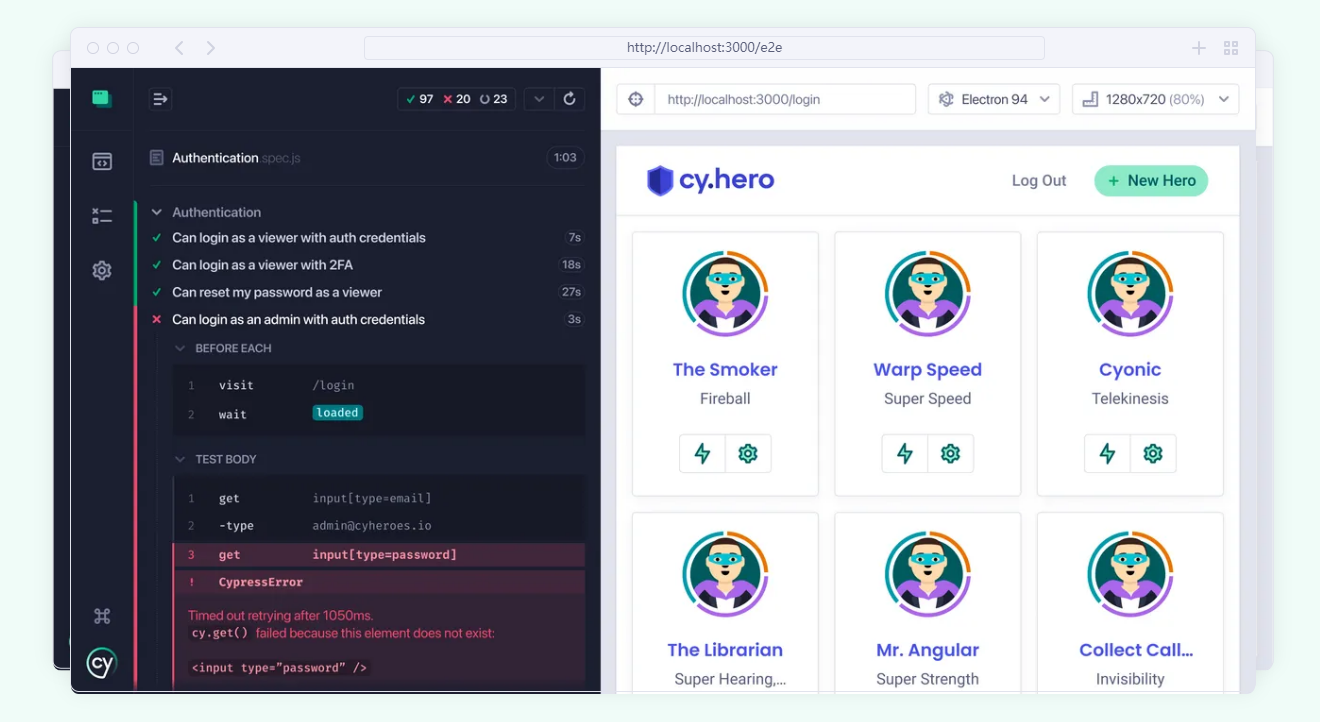Collapse the TEST BODY section
Screen dimensions: 1320x722
[x=181, y=459]
